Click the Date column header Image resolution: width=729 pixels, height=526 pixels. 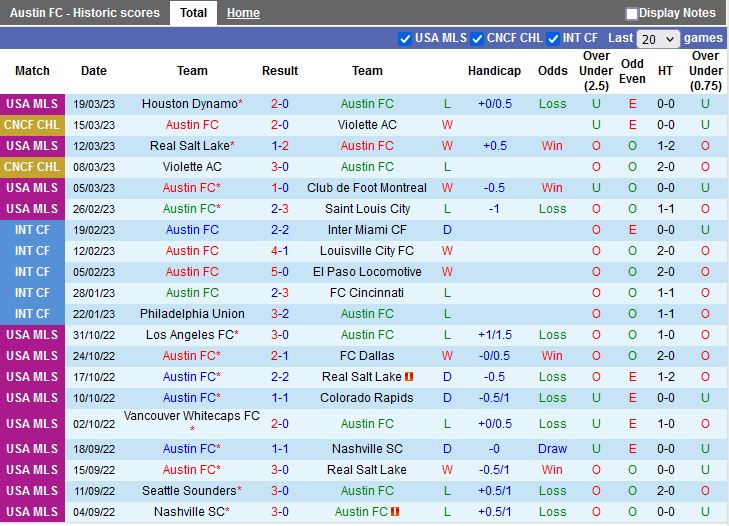point(94,71)
